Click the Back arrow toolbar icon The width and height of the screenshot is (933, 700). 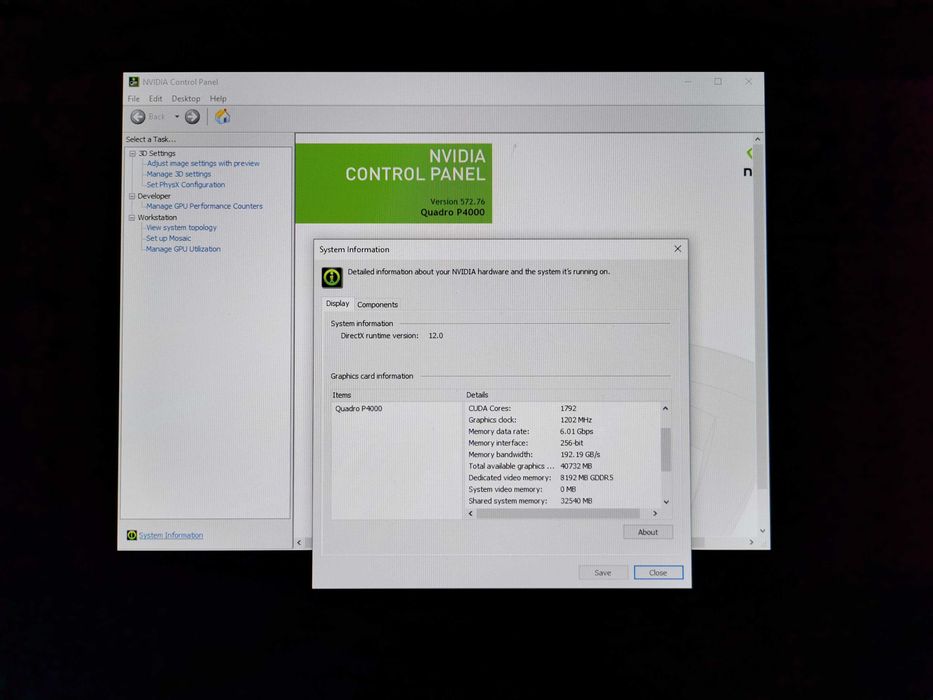[x=138, y=117]
